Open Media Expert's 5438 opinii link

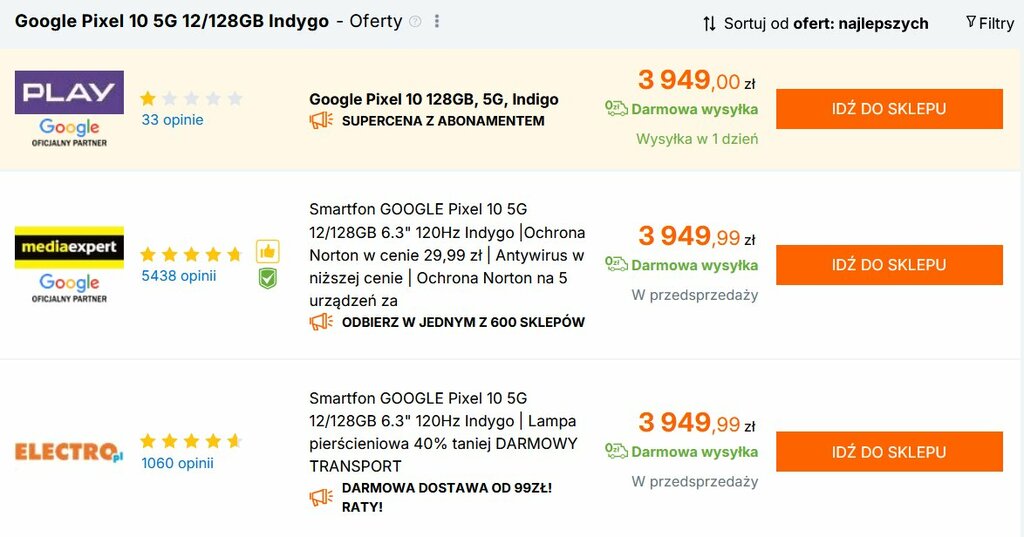(x=178, y=275)
